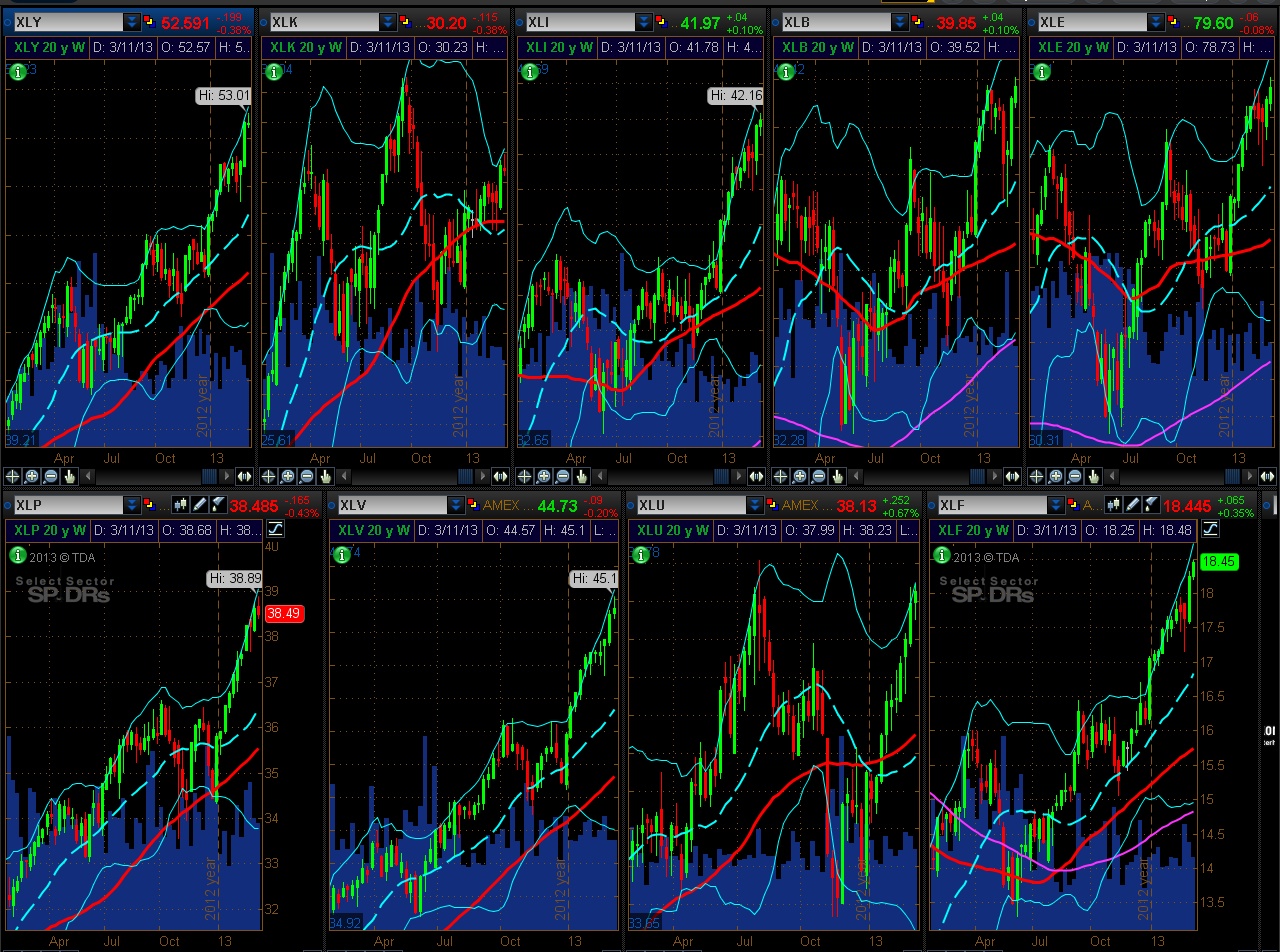Click the 'XLY 20 y W' timeframe label
Screen dimensions: 1280x952
tap(50, 47)
